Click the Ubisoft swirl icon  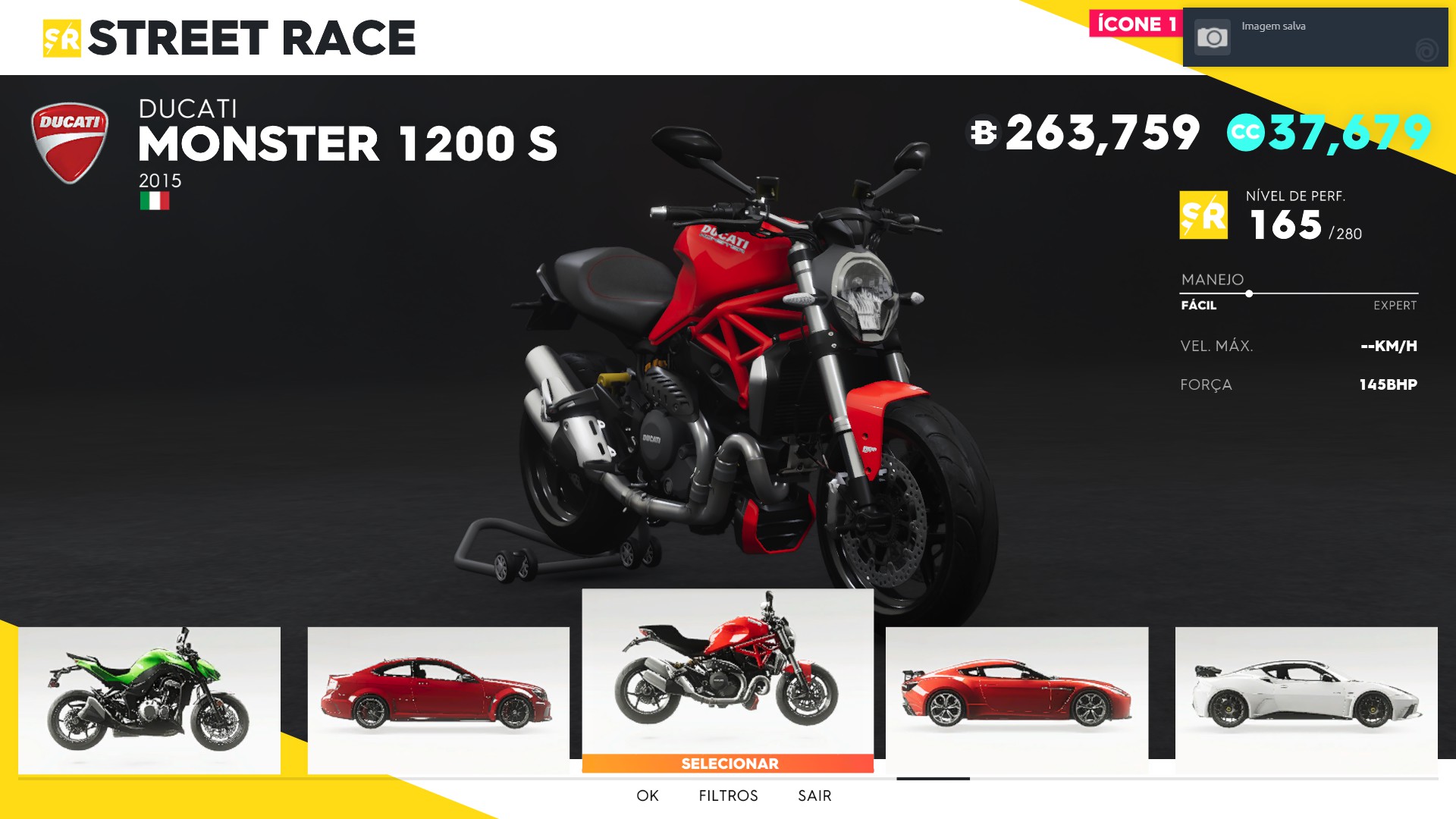pos(1426,50)
